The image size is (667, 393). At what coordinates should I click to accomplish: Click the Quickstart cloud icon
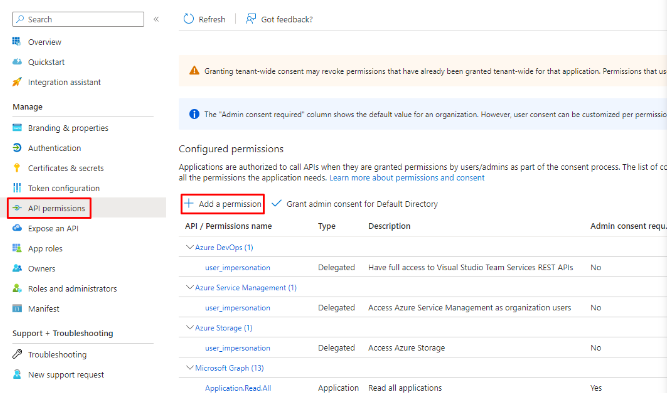(17, 62)
